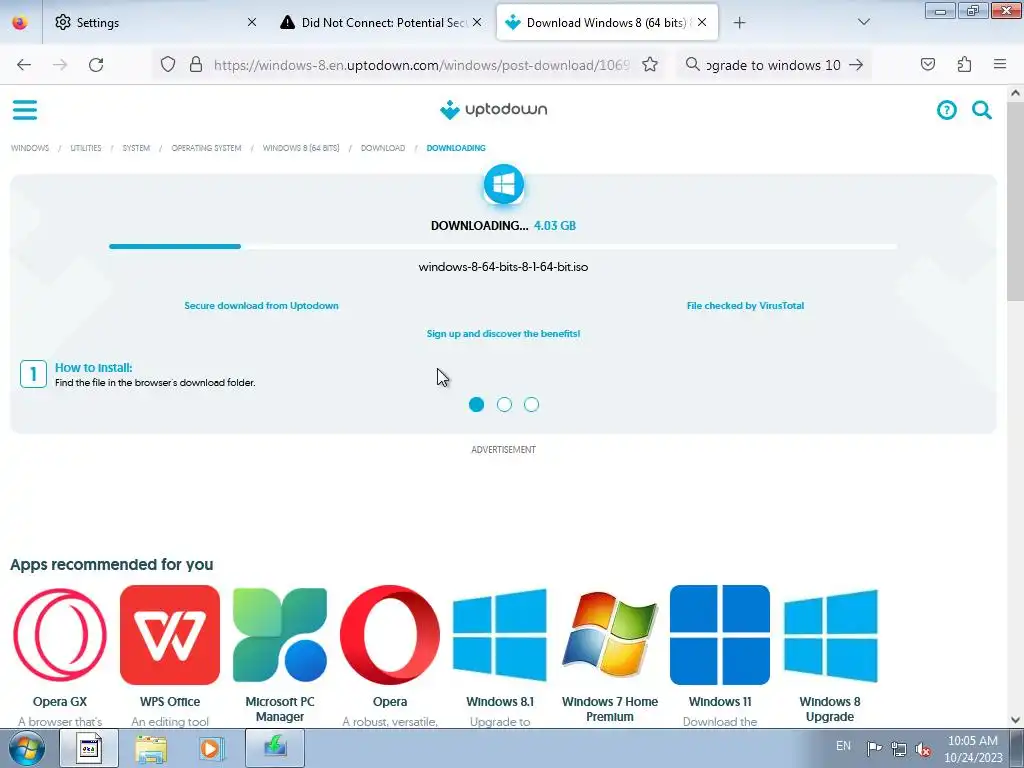Click the muted volume tray icon
1024x768 pixels.
point(923,749)
